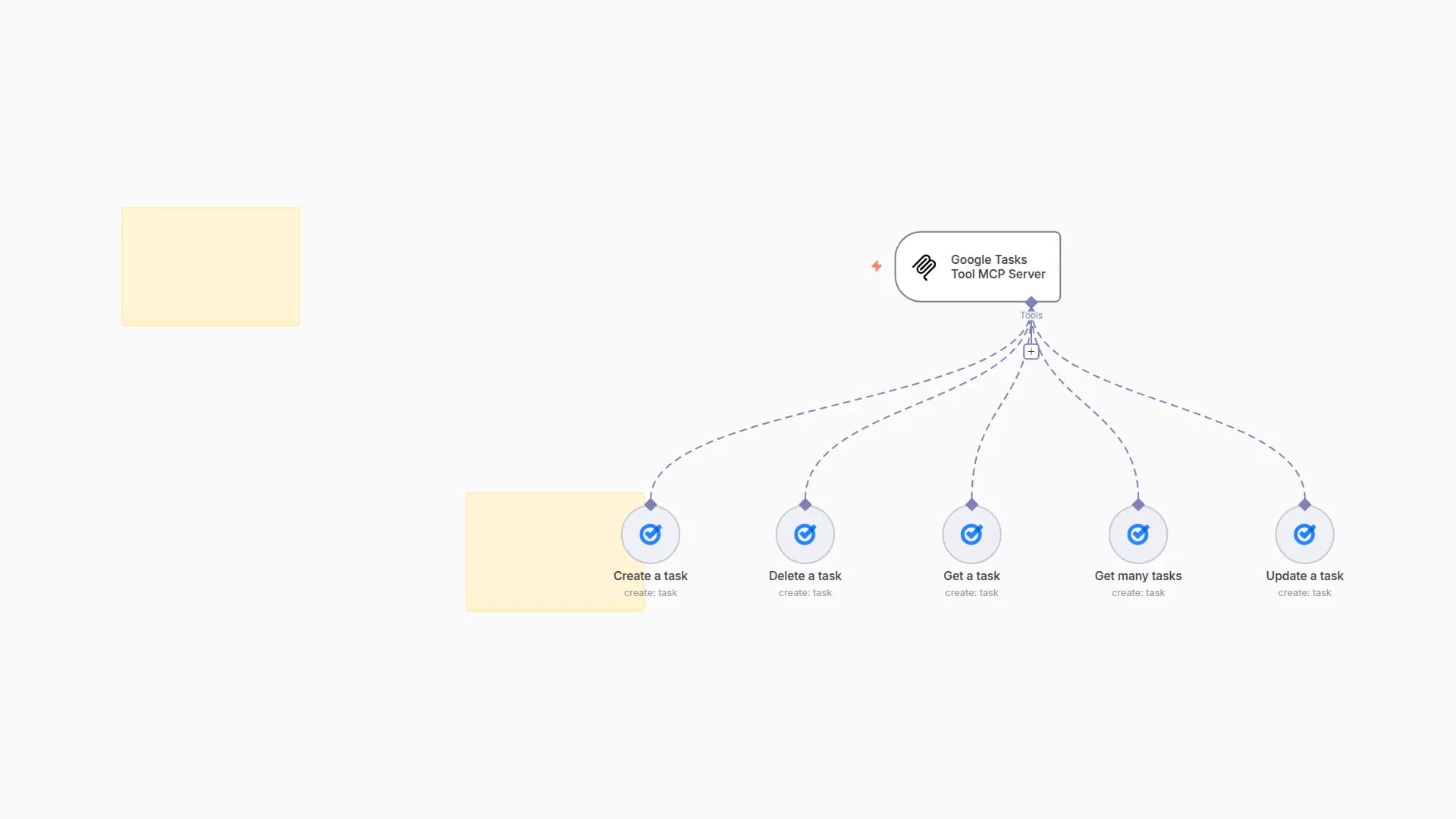The image size is (1456, 819).
Task: Click diamond connector atop Get a task
Action: [971, 504]
